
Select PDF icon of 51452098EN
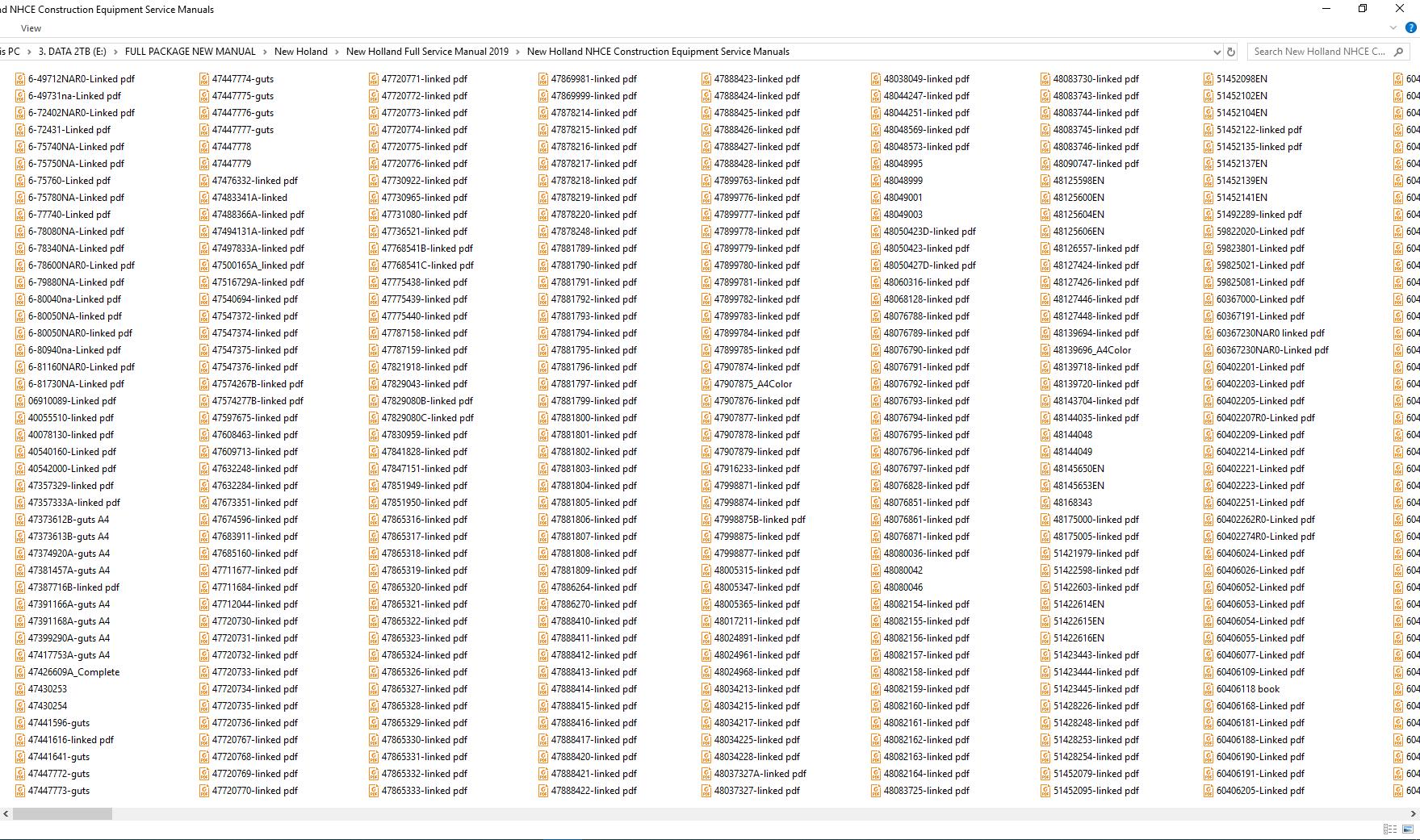(x=1208, y=79)
